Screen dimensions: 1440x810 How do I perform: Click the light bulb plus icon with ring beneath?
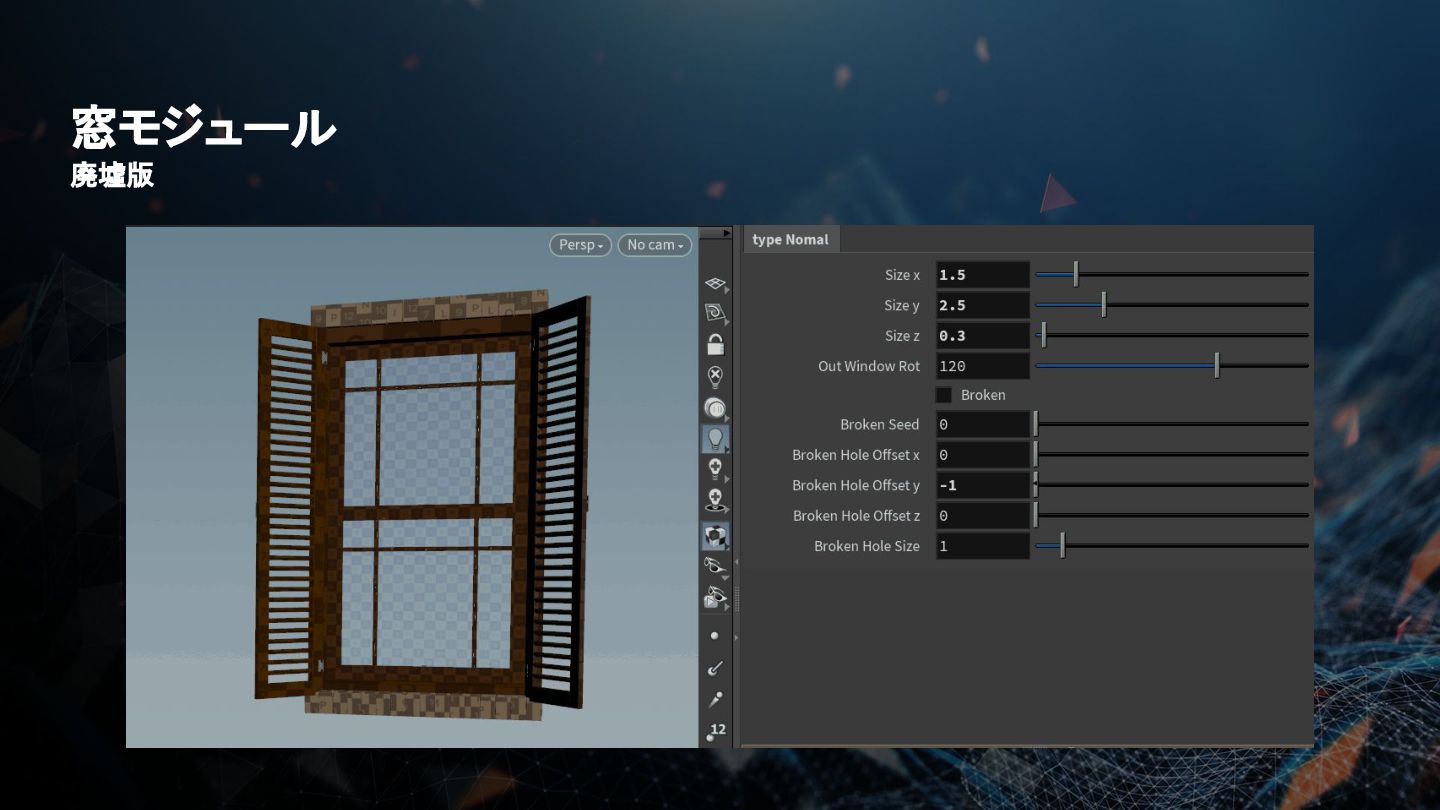[x=714, y=500]
